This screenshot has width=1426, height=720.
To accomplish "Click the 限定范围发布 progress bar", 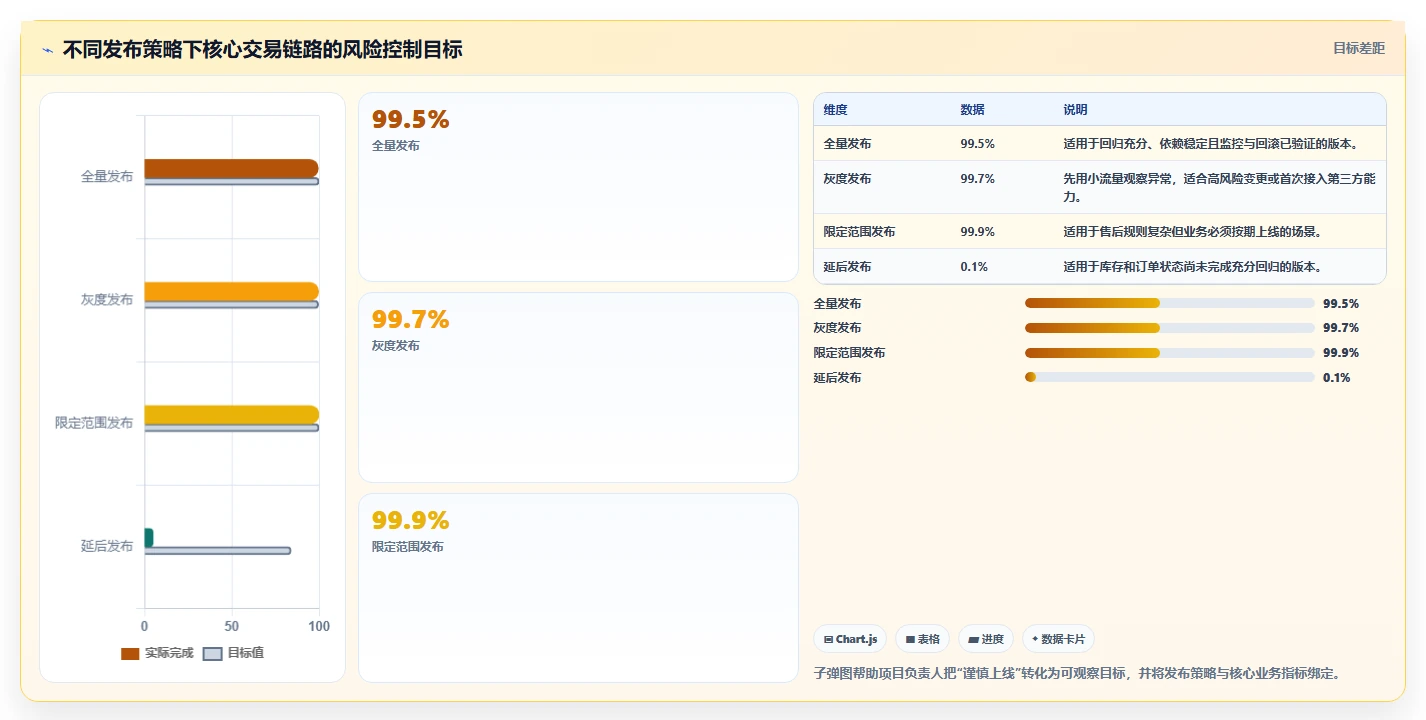I will click(1169, 353).
